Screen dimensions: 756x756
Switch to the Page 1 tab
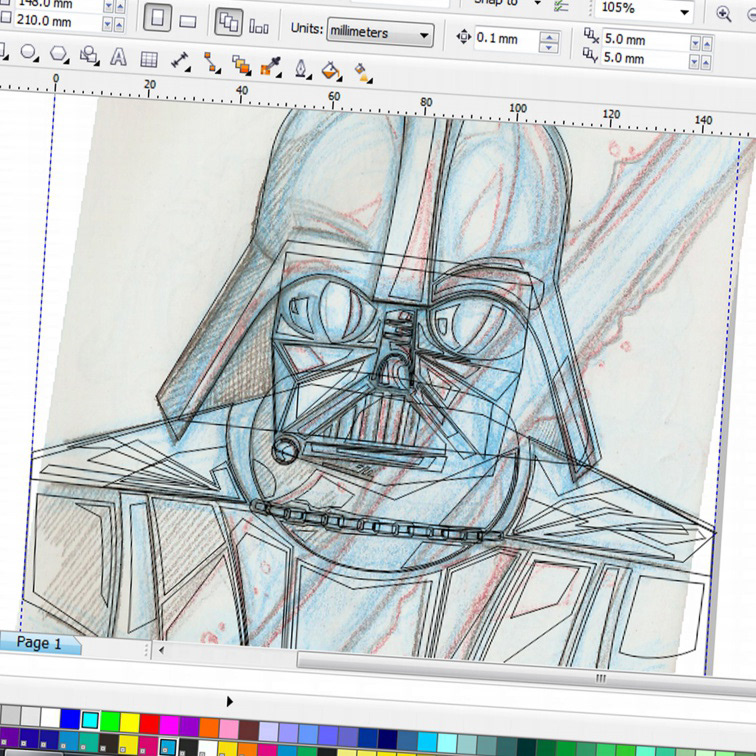(40, 643)
